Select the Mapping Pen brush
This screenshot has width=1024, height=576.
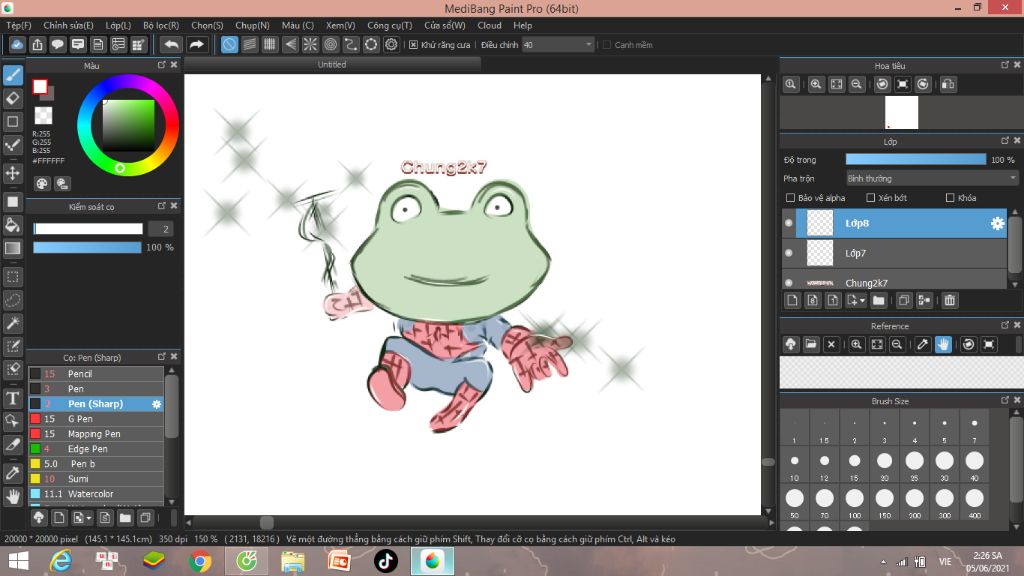pos(96,434)
